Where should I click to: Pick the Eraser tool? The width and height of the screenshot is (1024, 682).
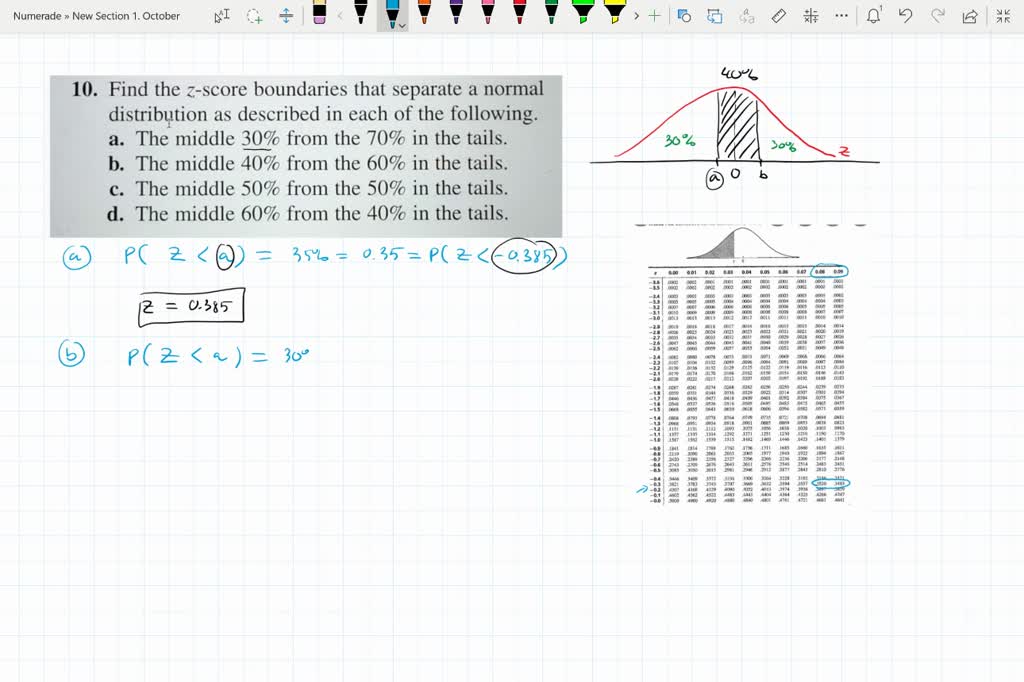(x=319, y=12)
